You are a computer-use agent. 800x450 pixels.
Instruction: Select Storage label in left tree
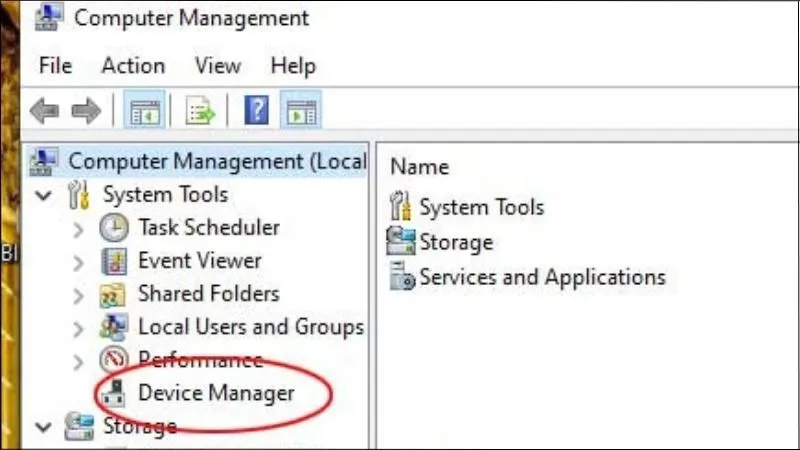(x=140, y=426)
